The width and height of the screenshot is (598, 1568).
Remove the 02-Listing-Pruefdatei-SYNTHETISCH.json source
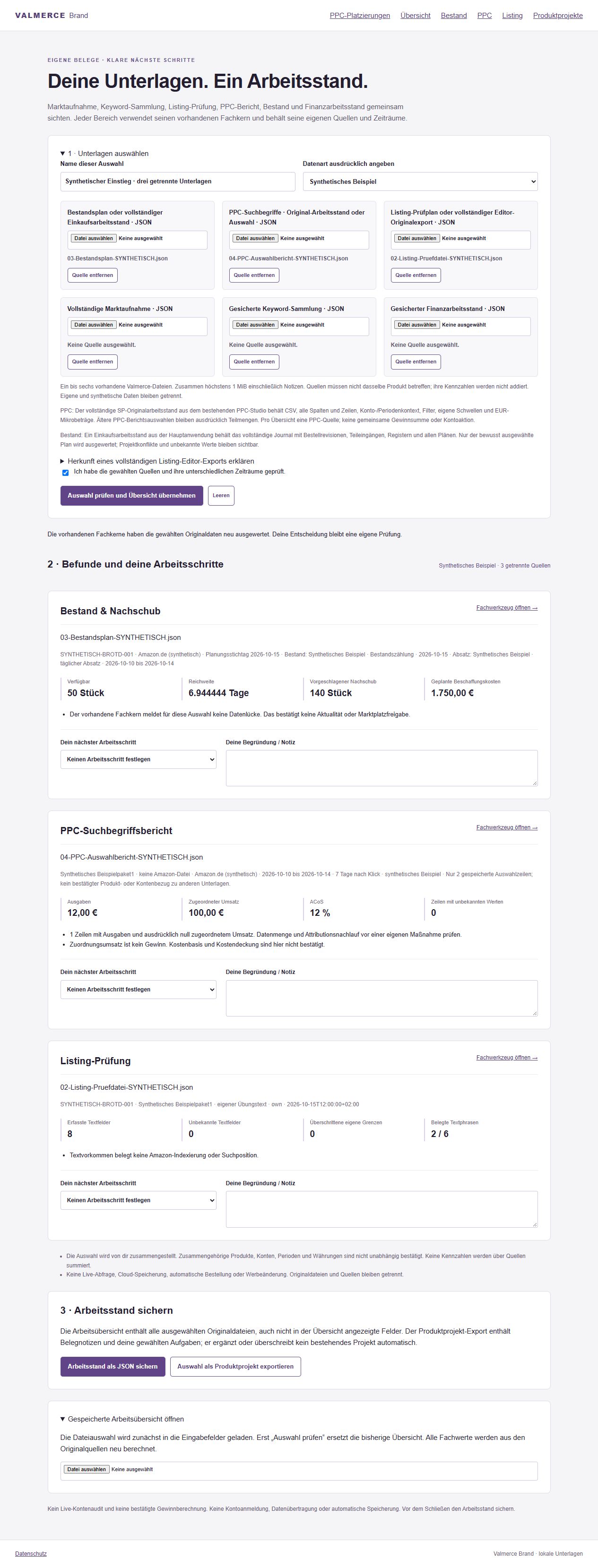(416, 275)
